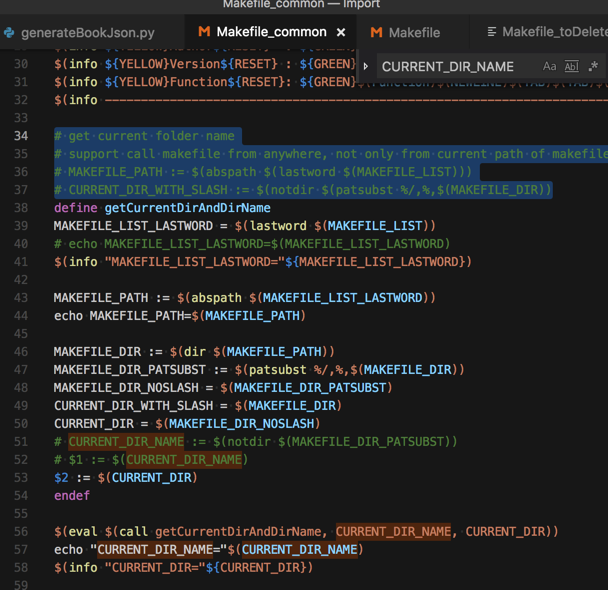
Task: Click the M icon on Makefile_common tab
Action: pos(204,31)
